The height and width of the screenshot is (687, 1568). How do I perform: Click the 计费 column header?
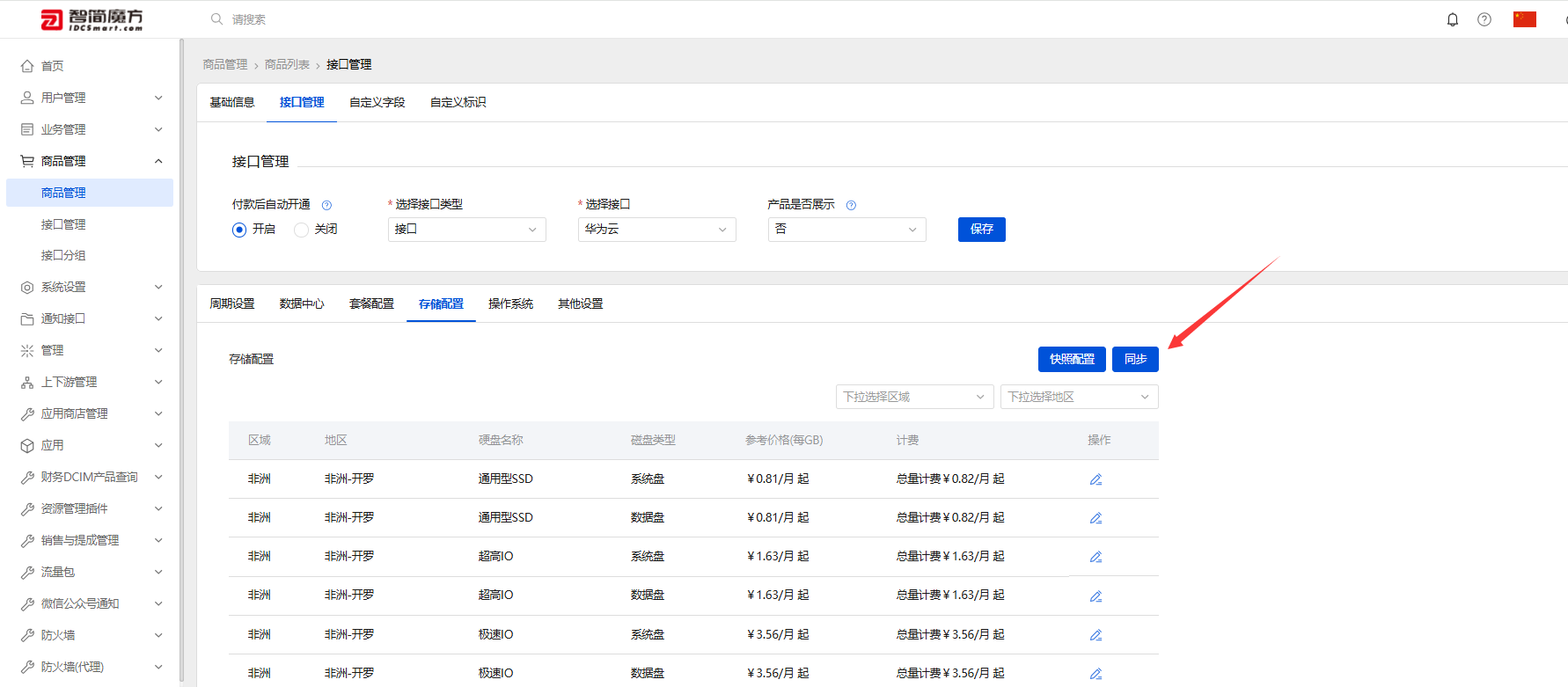tap(907, 441)
